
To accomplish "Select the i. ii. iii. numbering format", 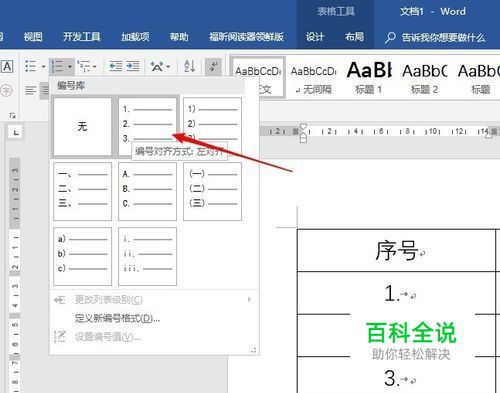I will (x=147, y=256).
